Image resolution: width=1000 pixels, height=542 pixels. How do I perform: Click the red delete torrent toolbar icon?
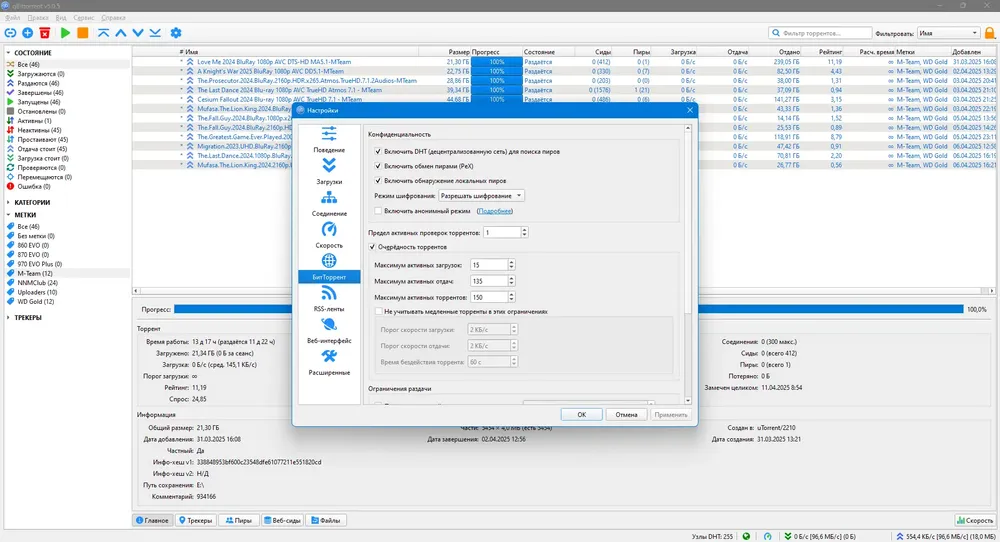click(x=45, y=33)
